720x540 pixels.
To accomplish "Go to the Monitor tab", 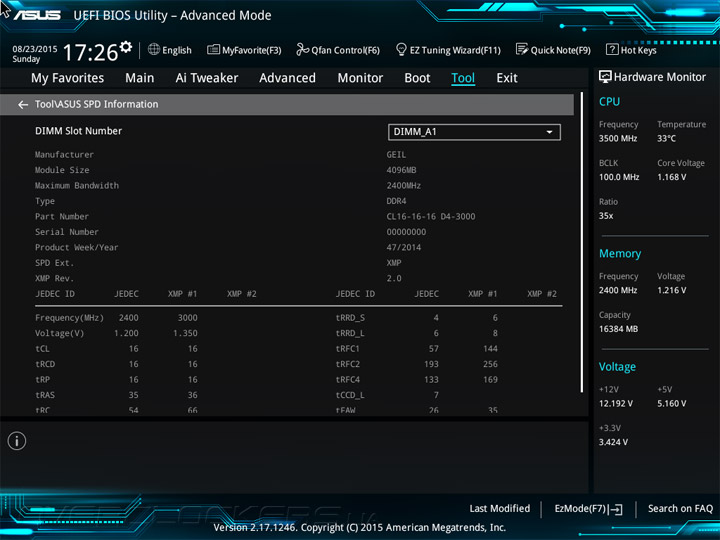I will point(360,78).
